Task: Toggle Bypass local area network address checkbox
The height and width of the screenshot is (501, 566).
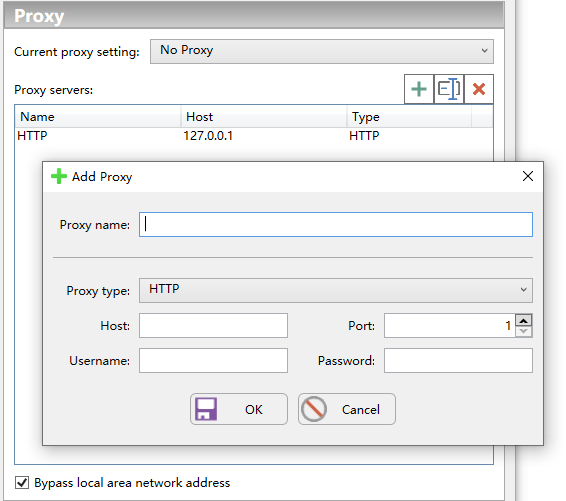Action: point(22,482)
